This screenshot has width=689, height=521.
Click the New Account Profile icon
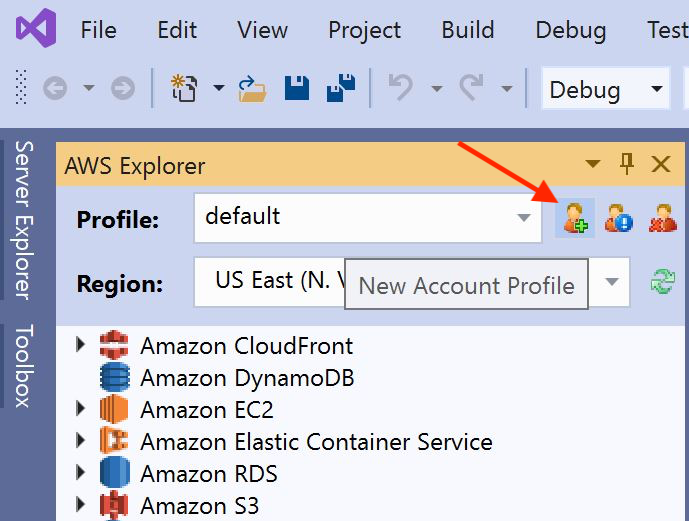(575, 218)
